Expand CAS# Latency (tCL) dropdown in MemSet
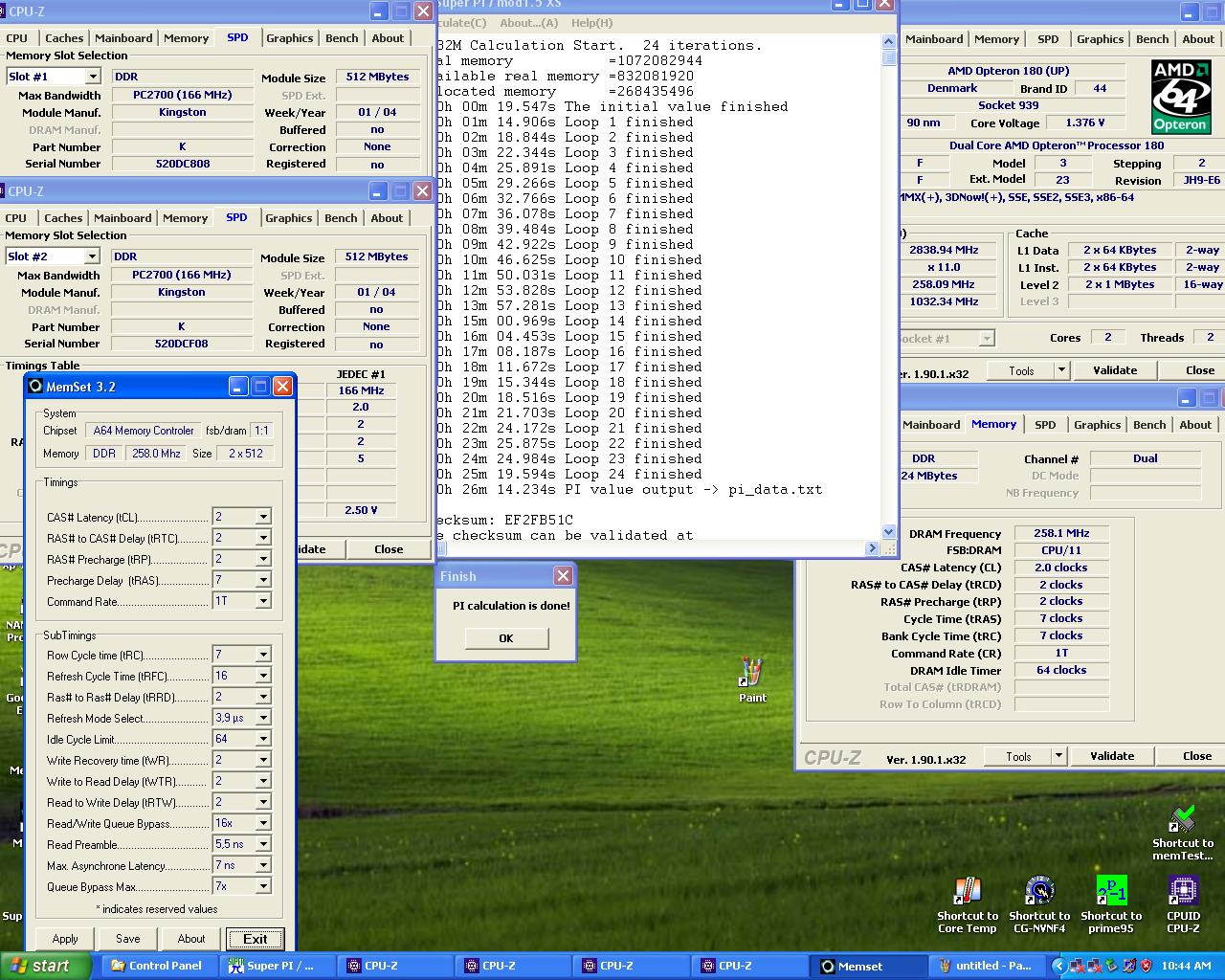1225x980 pixels. click(263, 517)
